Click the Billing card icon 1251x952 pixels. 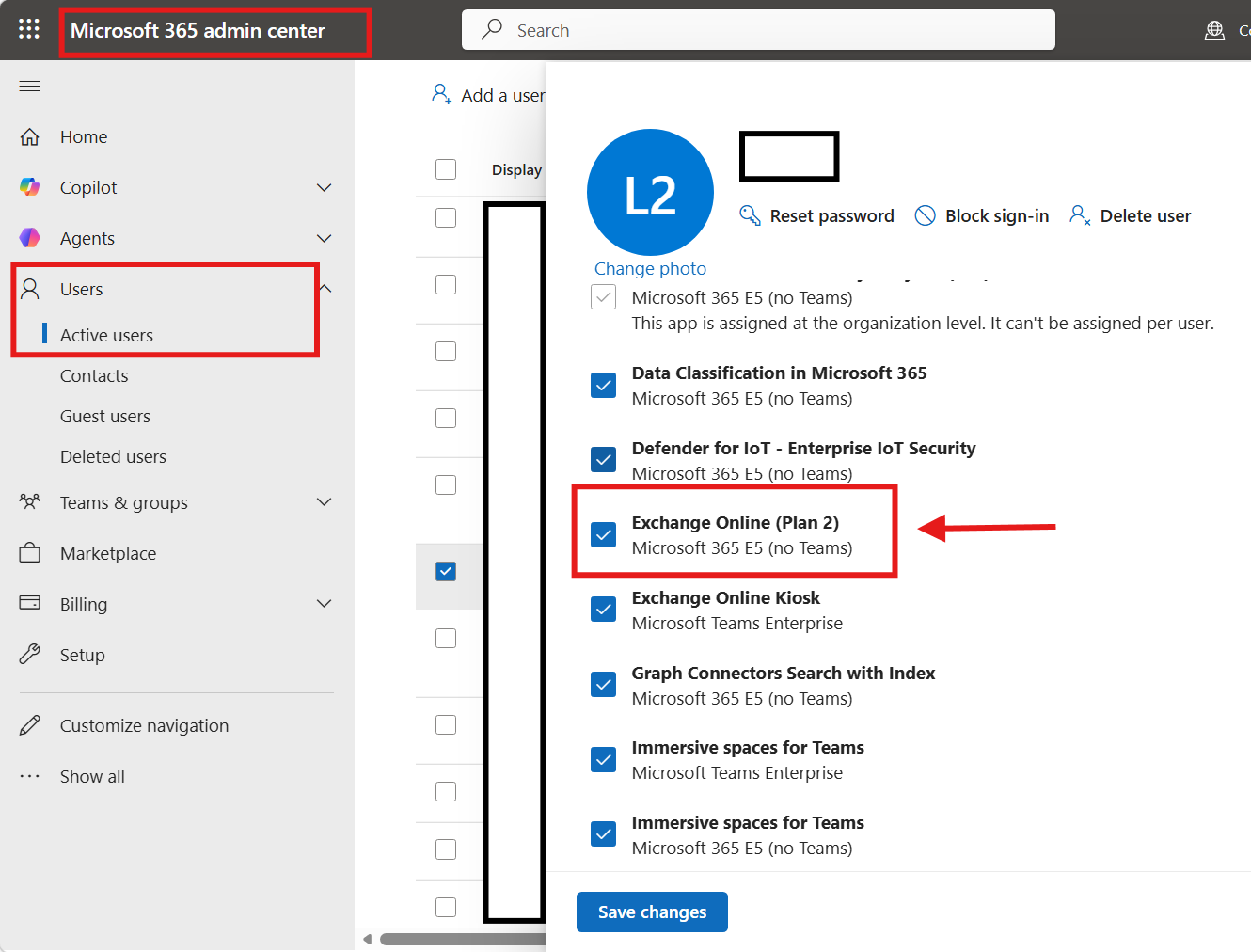(30, 603)
